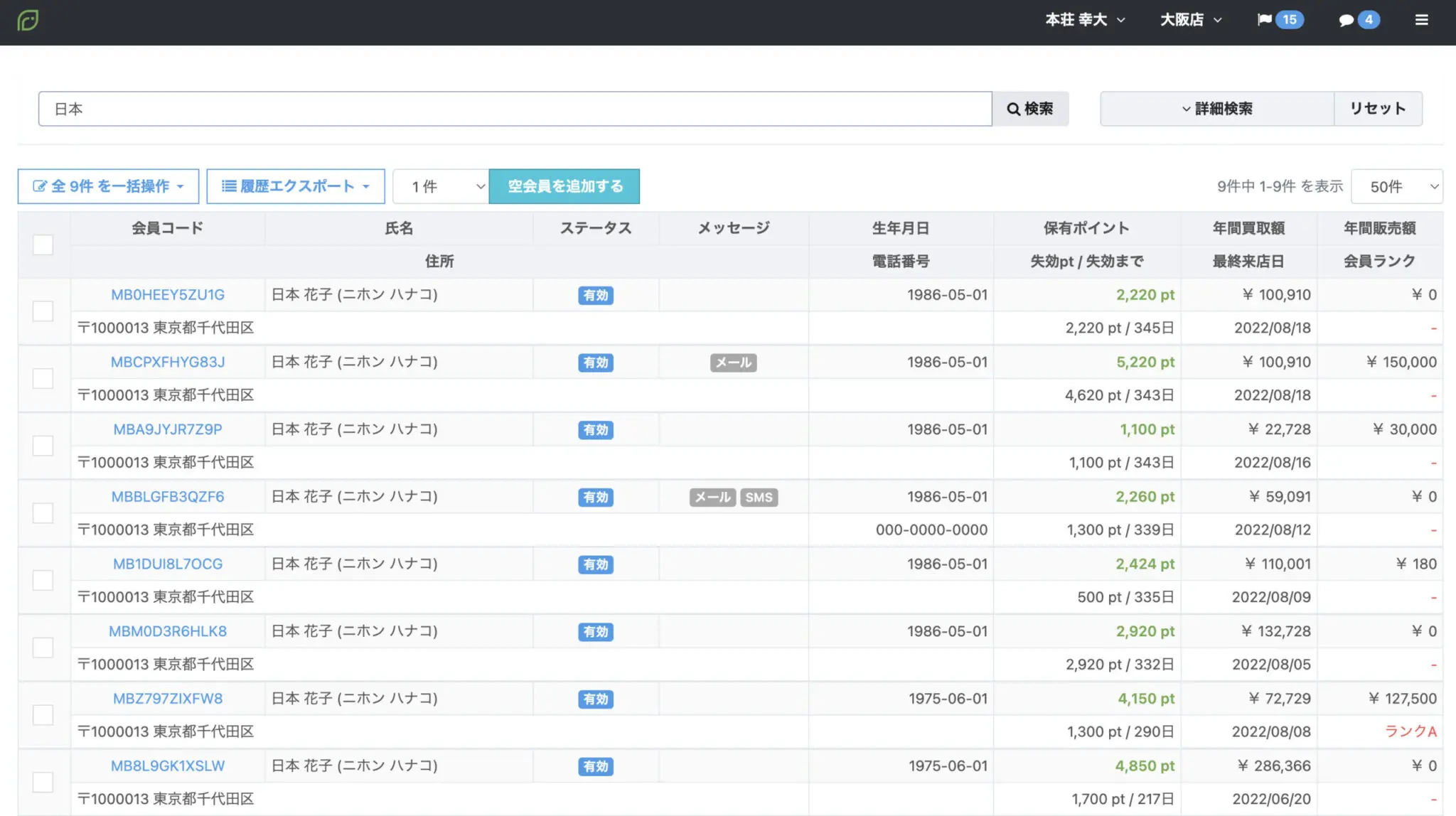
Task: Open member MBZ797ZIXFW8 link
Action: tap(168, 698)
